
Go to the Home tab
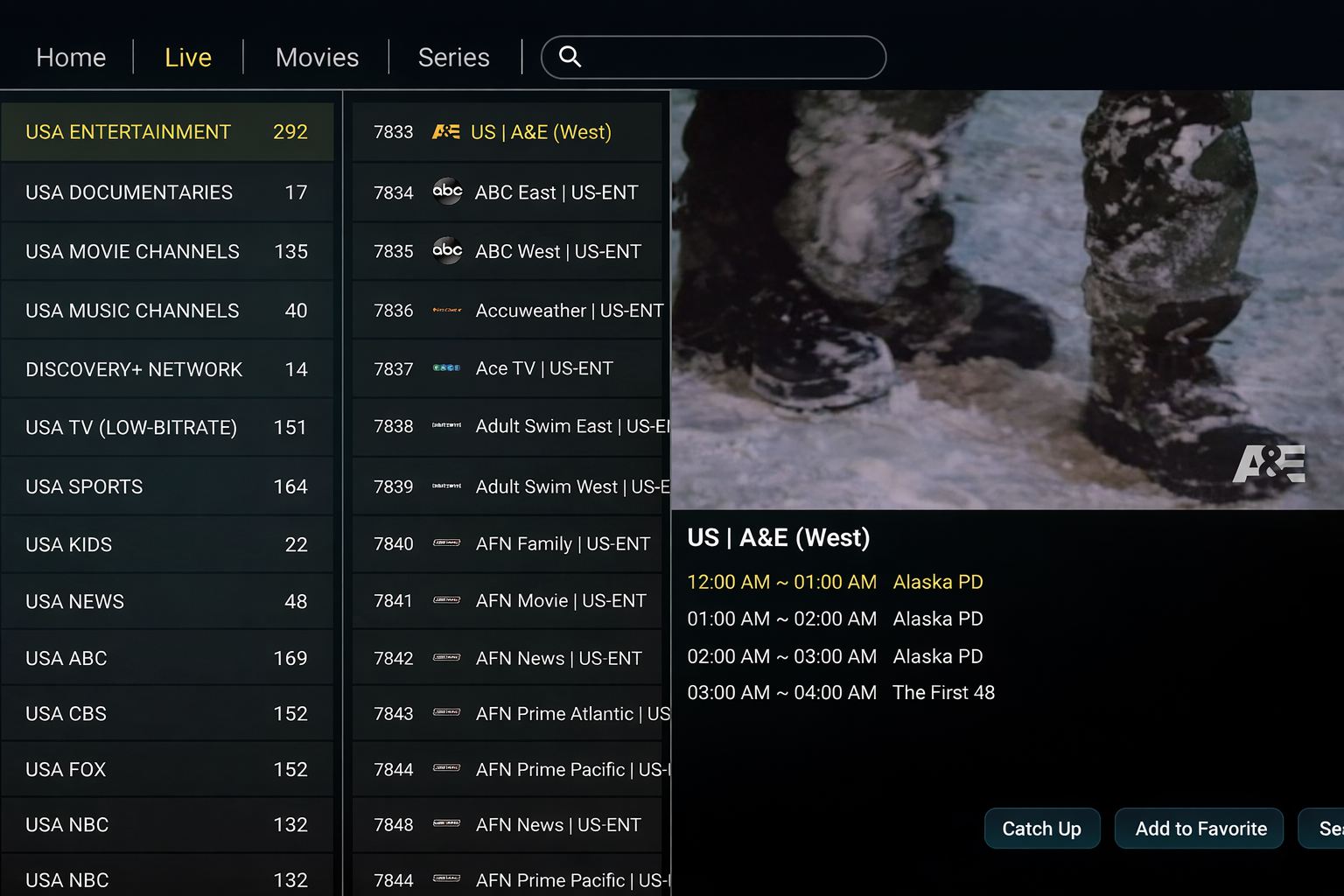pyautogui.click(x=71, y=58)
